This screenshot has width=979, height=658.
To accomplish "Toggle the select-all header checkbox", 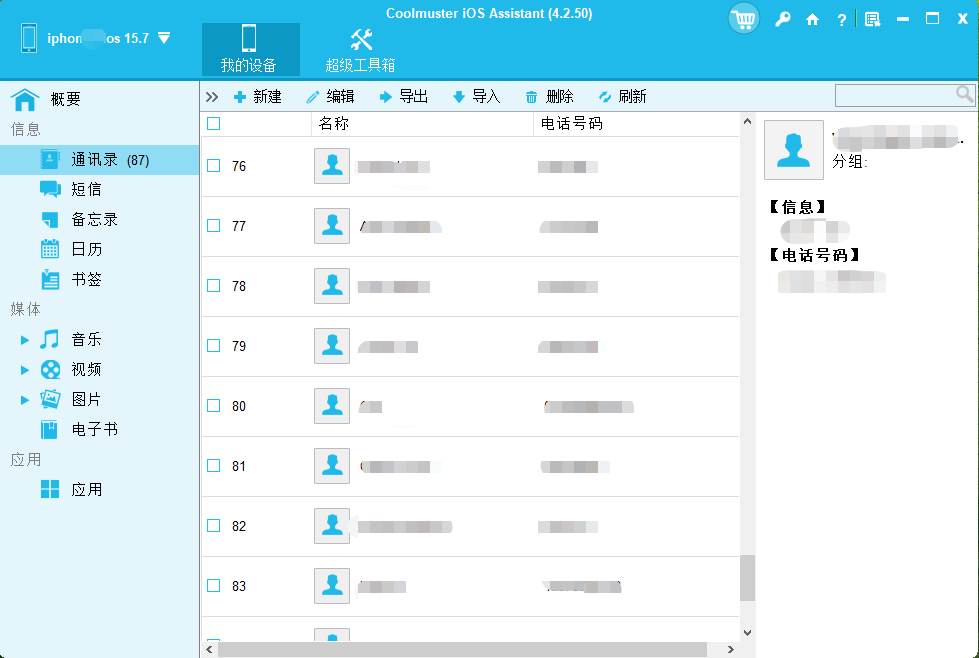I will [214, 124].
